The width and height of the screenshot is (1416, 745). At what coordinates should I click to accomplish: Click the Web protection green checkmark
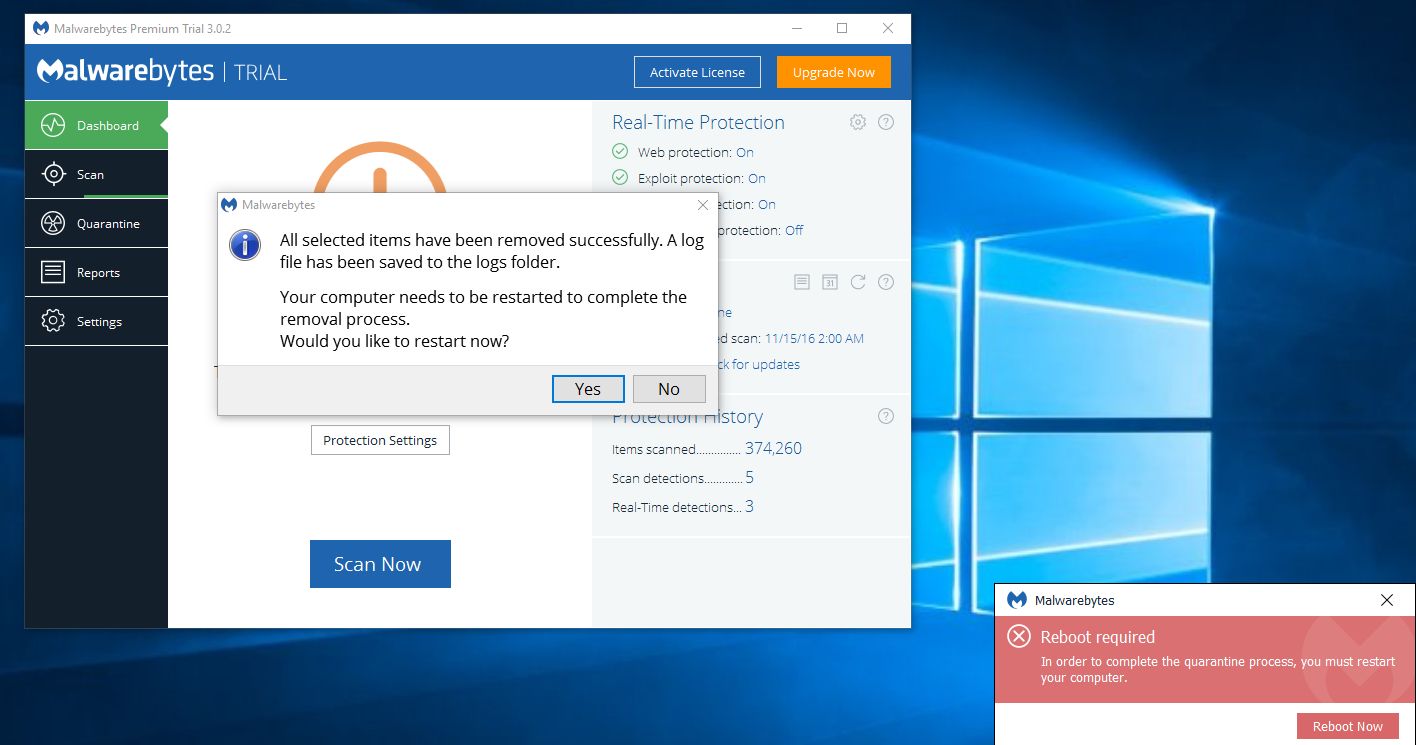coord(620,152)
